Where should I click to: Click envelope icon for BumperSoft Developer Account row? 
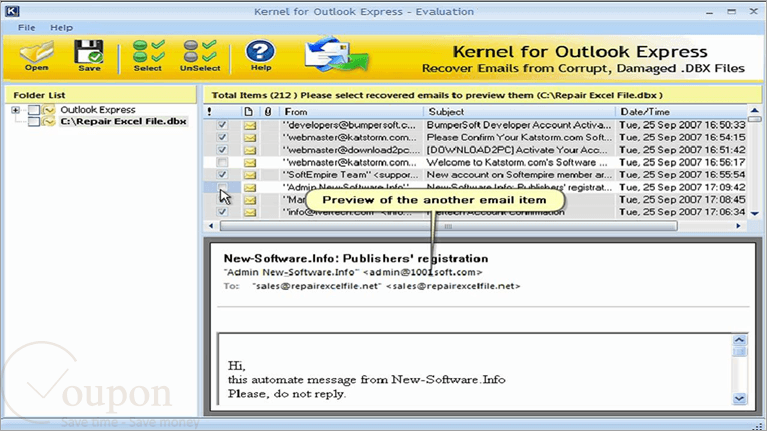coord(250,125)
